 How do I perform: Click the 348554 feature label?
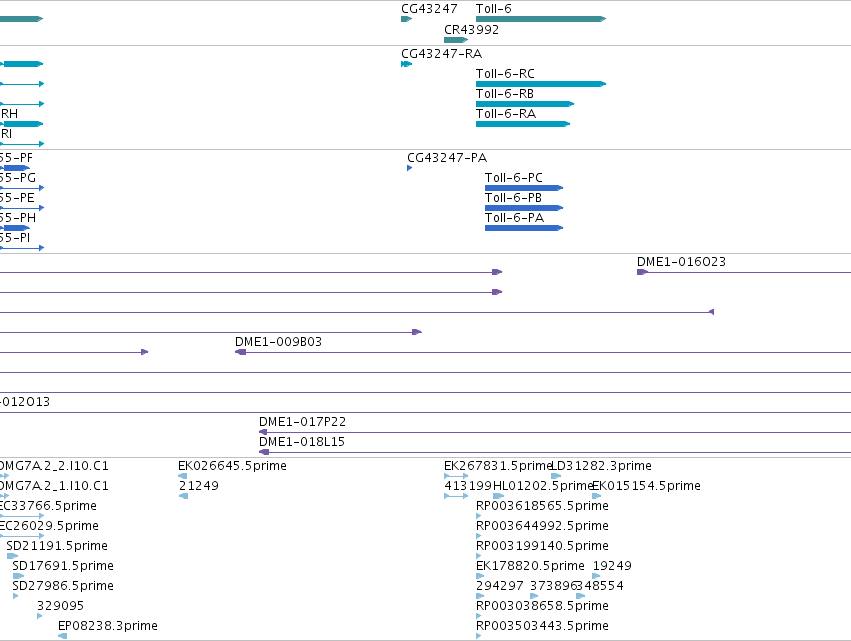(x=600, y=586)
